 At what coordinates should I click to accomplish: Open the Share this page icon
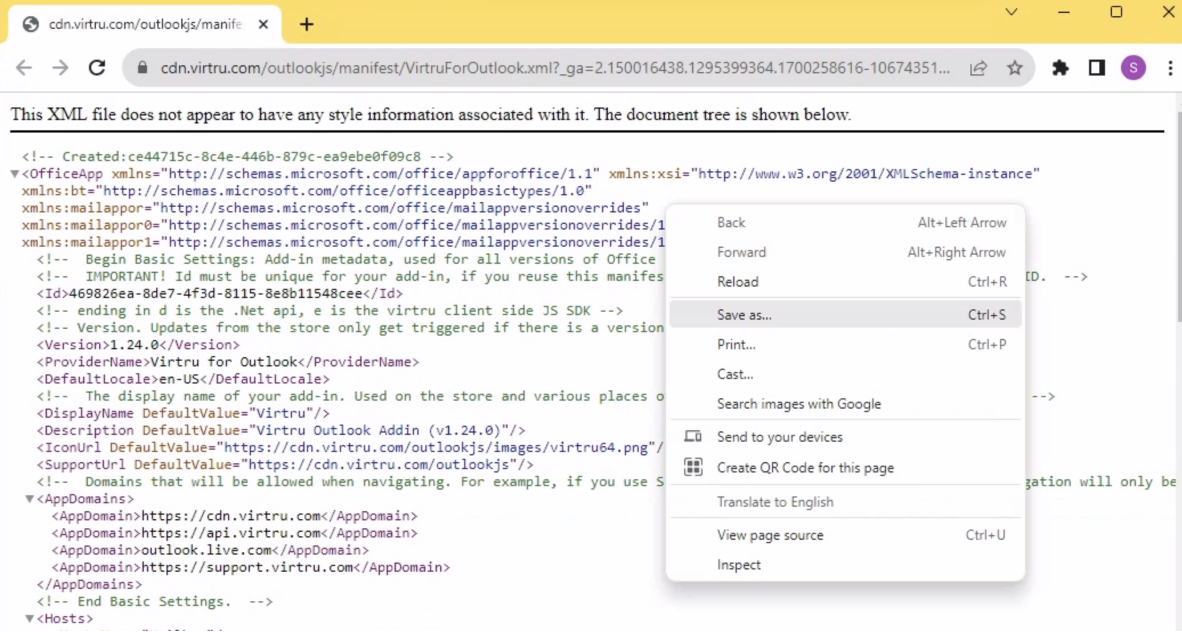978,68
